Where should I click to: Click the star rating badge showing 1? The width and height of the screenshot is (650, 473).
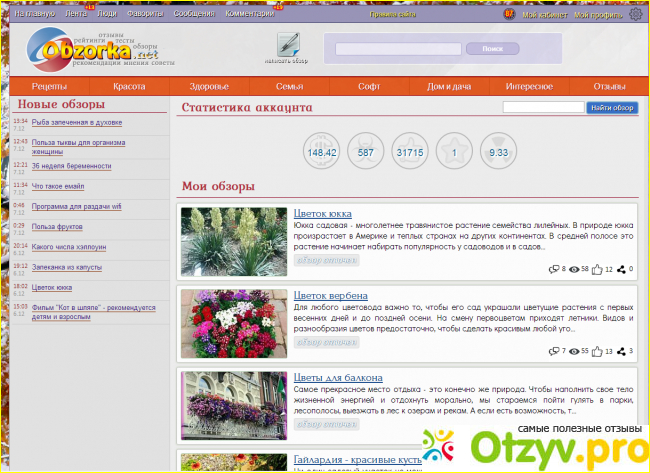click(455, 153)
